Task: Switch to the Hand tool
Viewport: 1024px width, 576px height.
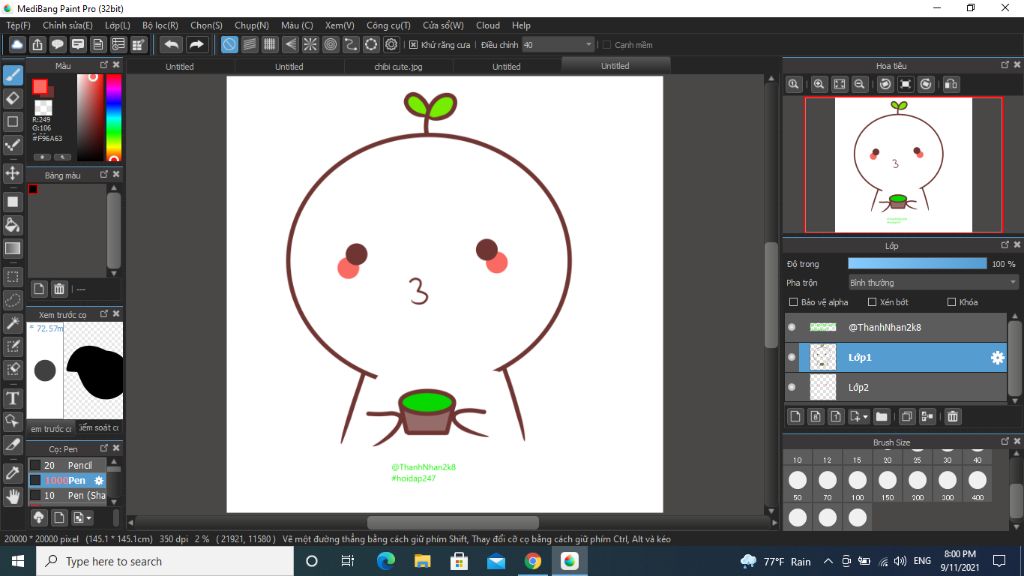Action: [12, 497]
